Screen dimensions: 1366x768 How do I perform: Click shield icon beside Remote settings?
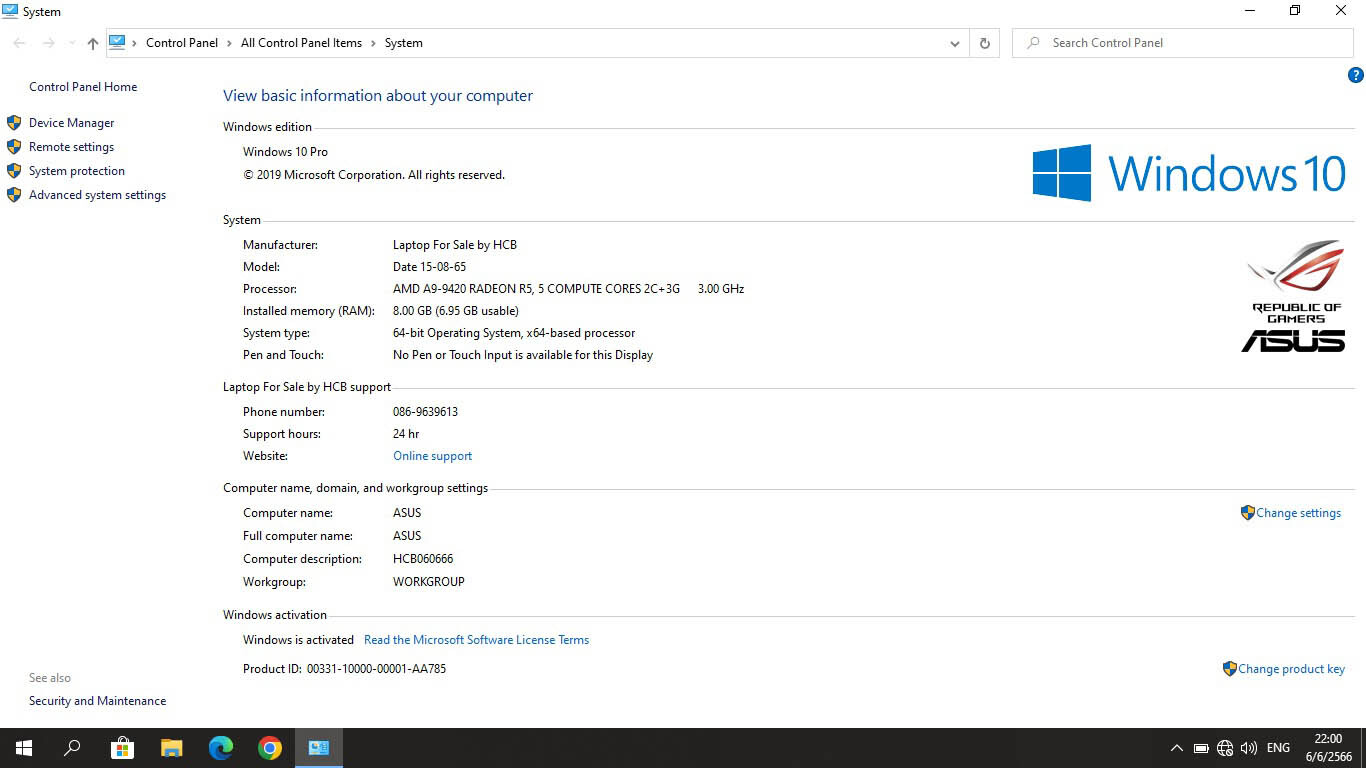coord(14,147)
